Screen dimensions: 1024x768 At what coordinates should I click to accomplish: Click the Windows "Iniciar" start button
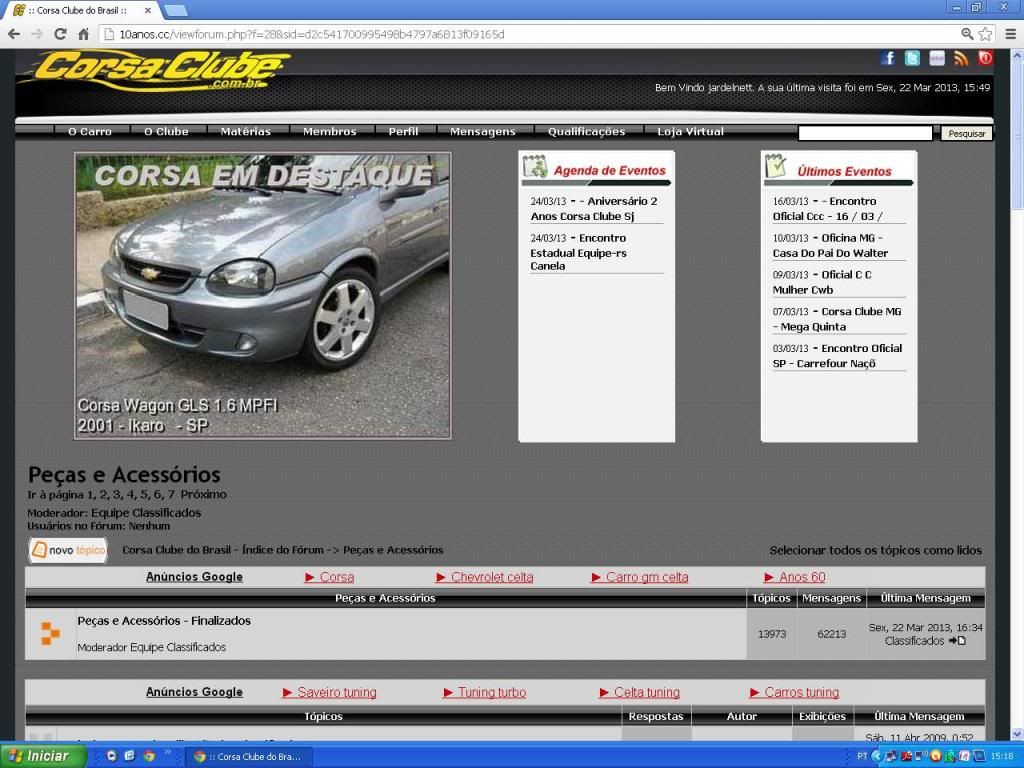(38, 756)
